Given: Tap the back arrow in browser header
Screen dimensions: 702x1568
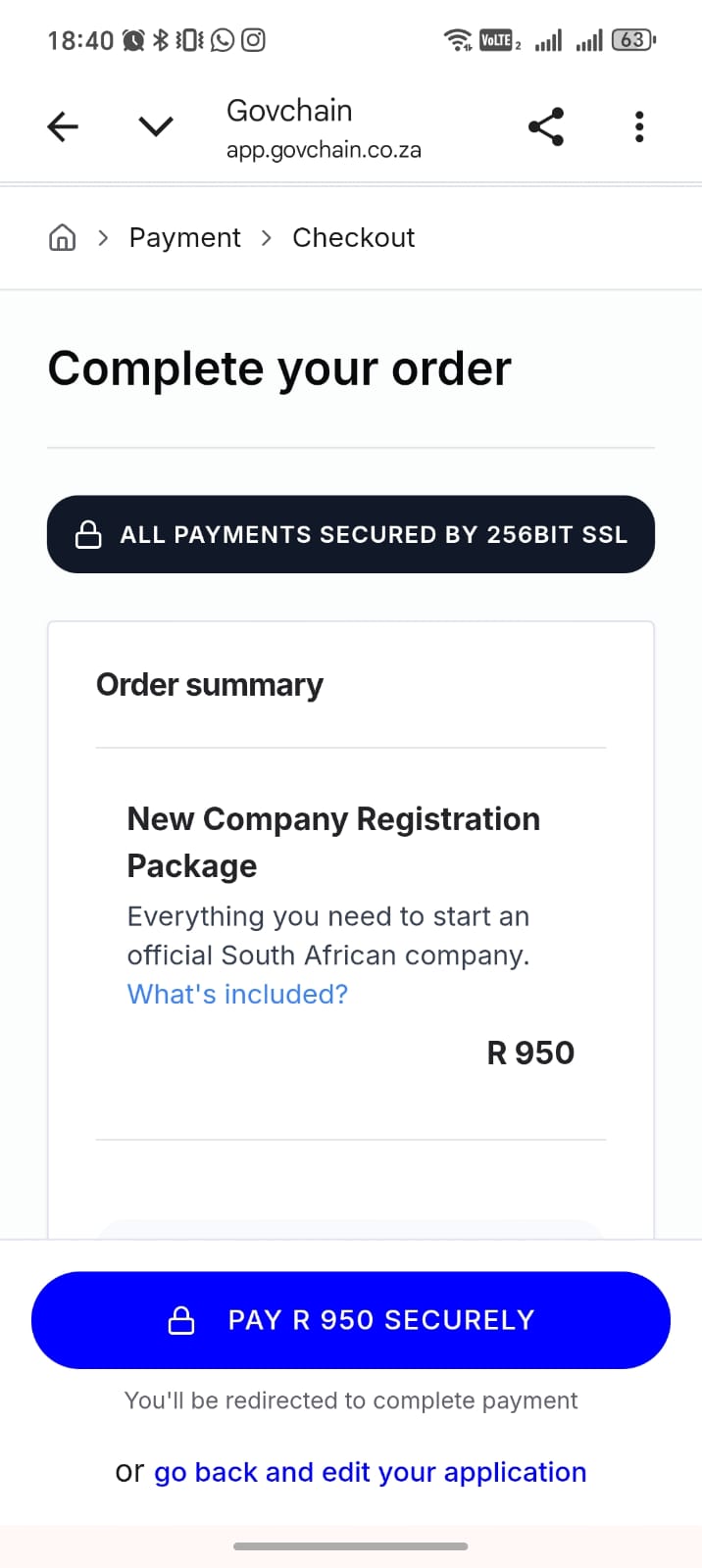Looking at the screenshot, I should (63, 126).
